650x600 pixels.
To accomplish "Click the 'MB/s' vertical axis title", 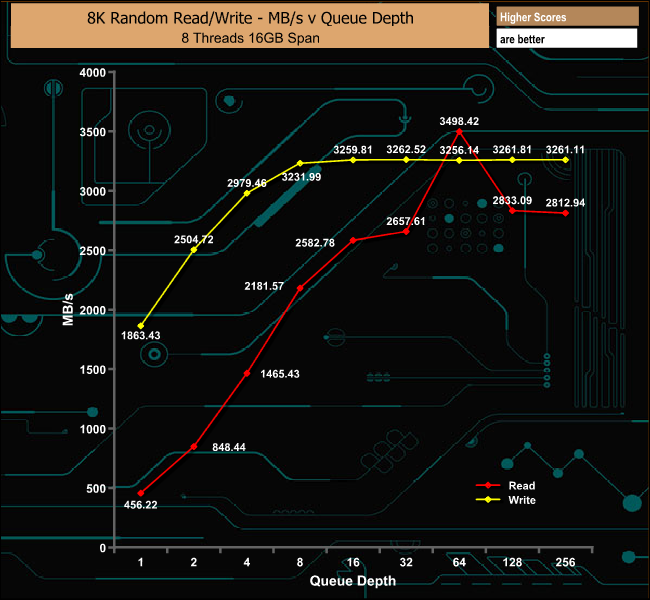I will point(68,309).
